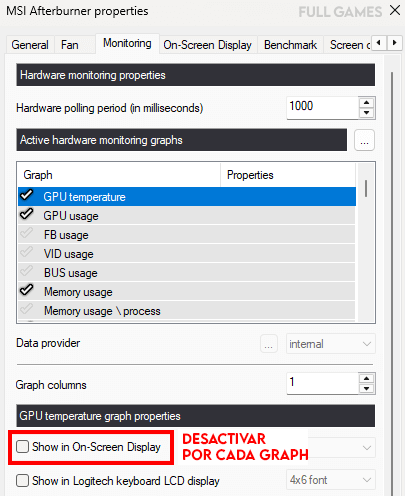Click the Data provider ellipsis button
This screenshot has width=405, height=496.
(269, 344)
